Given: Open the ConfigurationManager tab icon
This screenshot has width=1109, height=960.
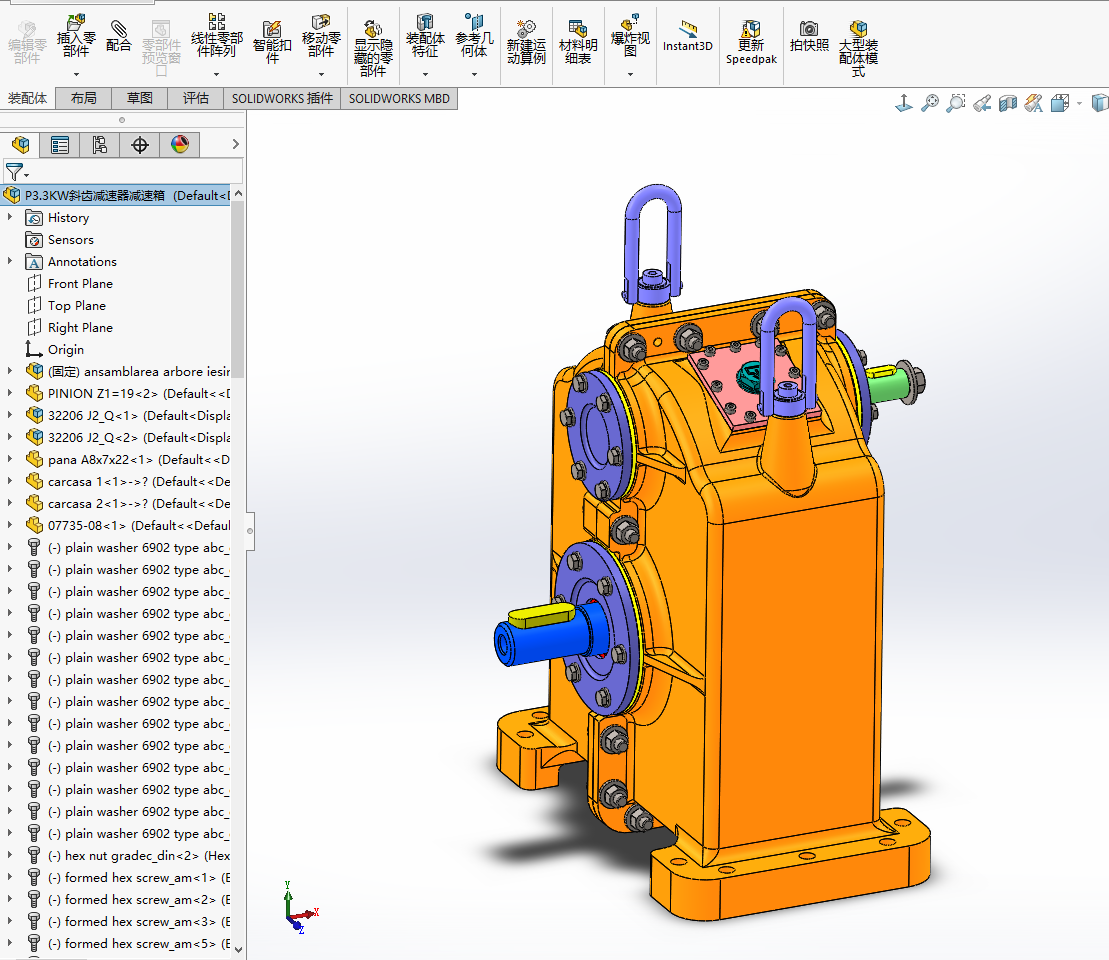Looking at the screenshot, I should coord(100,145).
